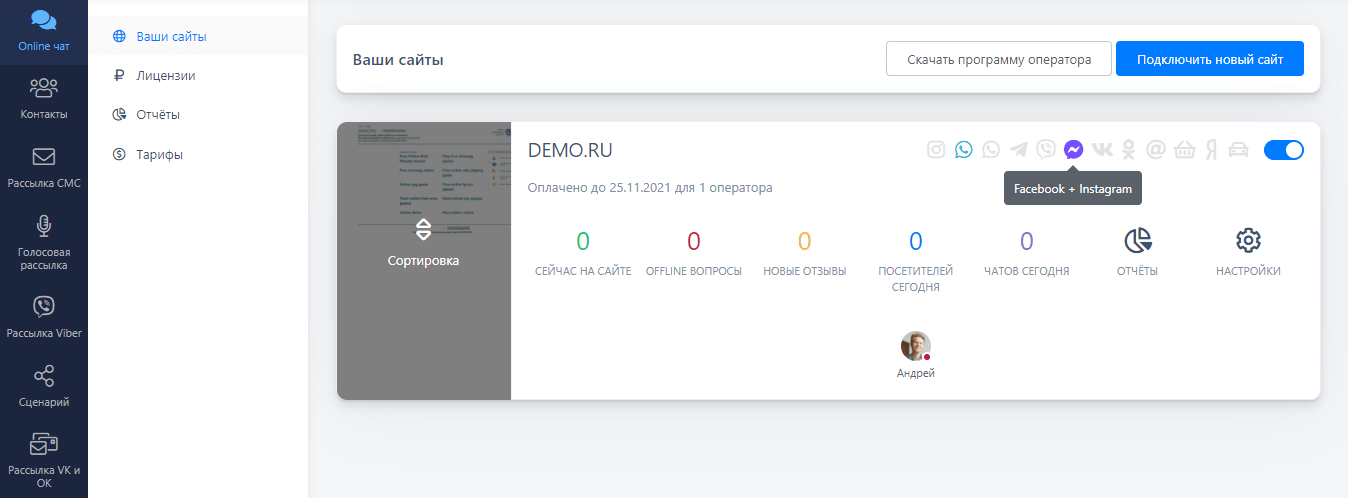Click the Yandex Я channel icon
The image size is (1348, 498).
pyautogui.click(x=1211, y=150)
